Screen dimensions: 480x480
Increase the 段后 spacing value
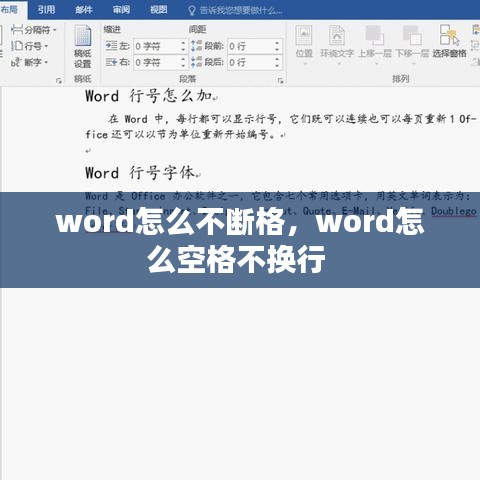point(277,59)
